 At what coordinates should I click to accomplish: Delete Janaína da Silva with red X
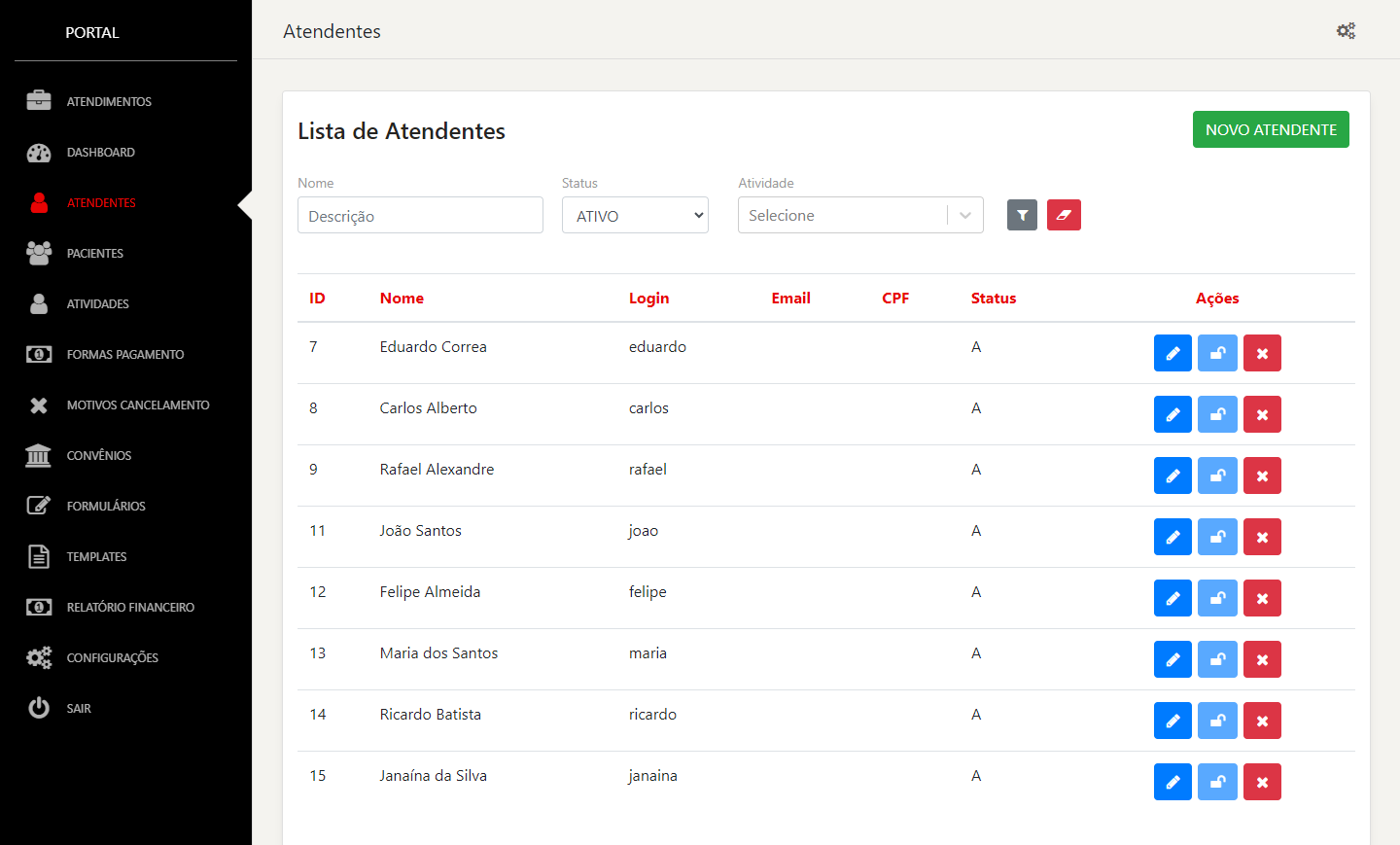click(1262, 782)
